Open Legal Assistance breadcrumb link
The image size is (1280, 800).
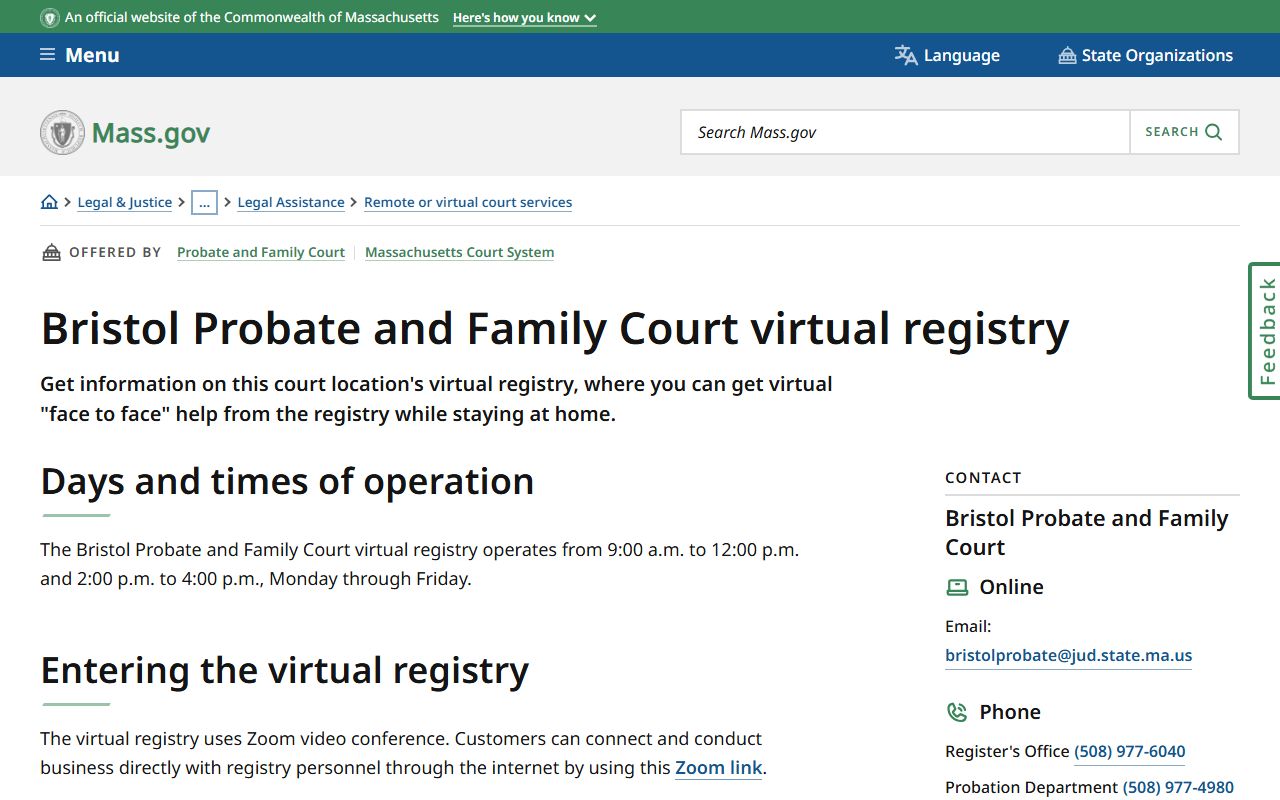(291, 202)
